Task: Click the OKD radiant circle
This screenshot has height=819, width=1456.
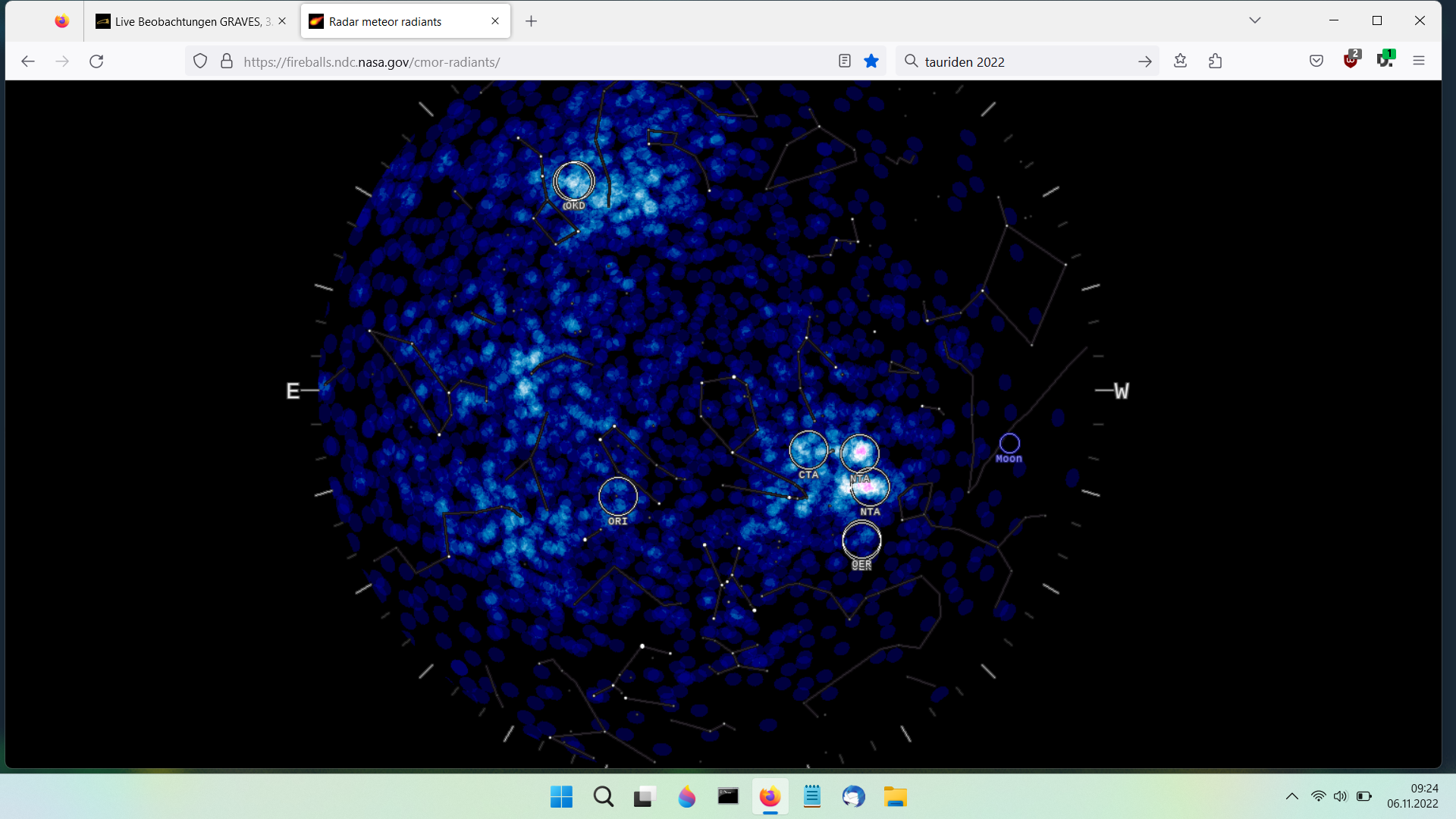Action: tap(574, 181)
